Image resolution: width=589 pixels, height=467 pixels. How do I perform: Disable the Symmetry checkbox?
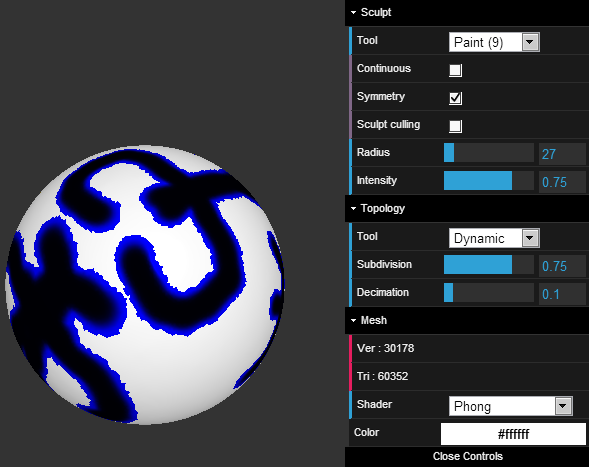tap(455, 98)
